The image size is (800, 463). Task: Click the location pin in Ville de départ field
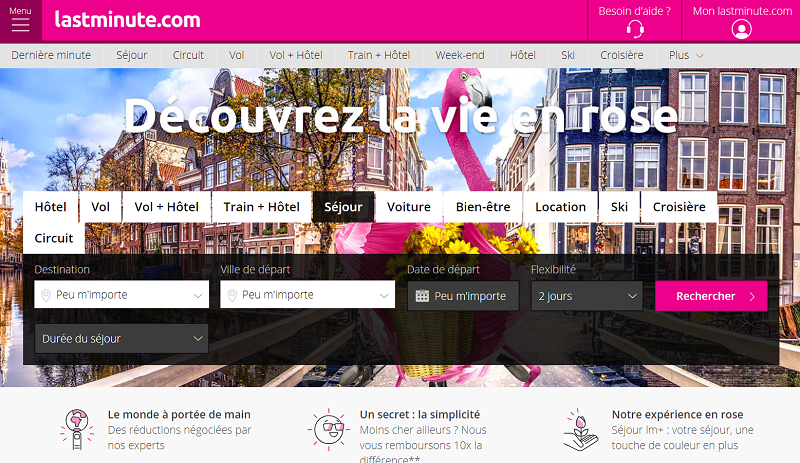[x=232, y=295]
